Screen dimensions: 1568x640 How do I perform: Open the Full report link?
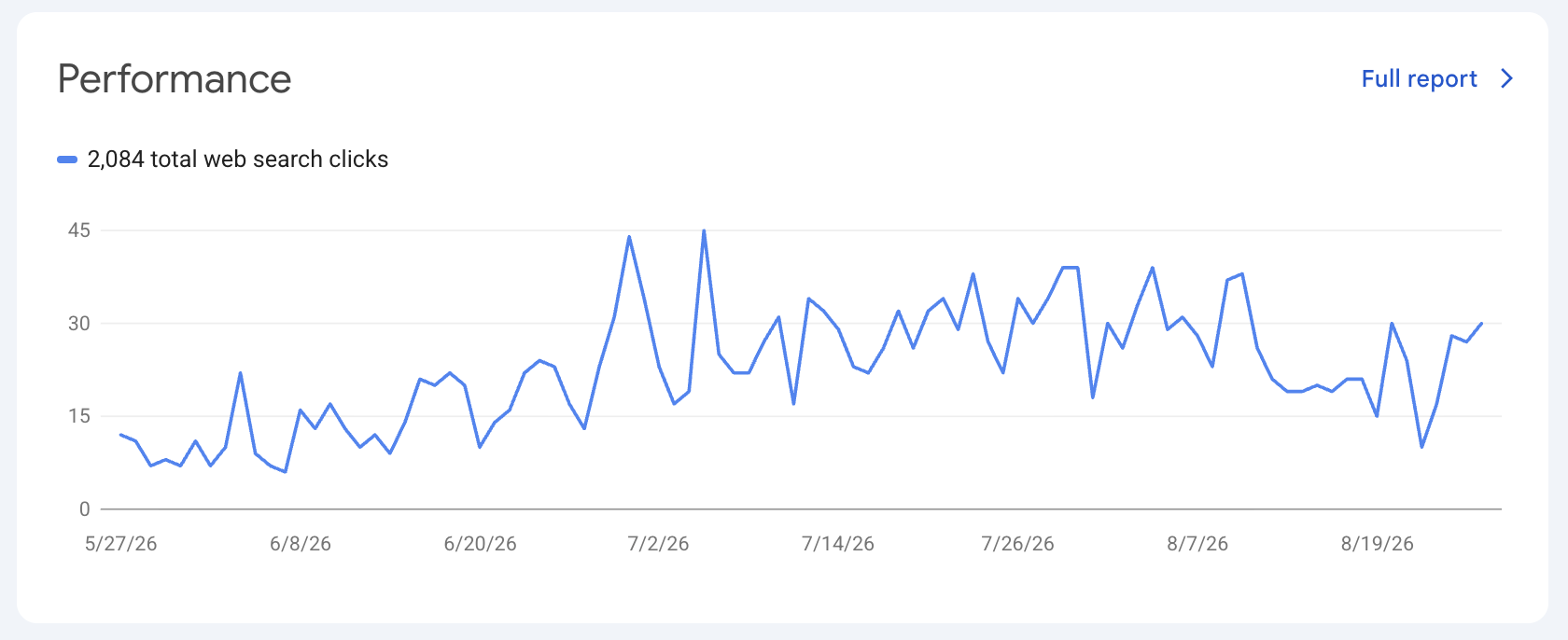tap(1419, 79)
